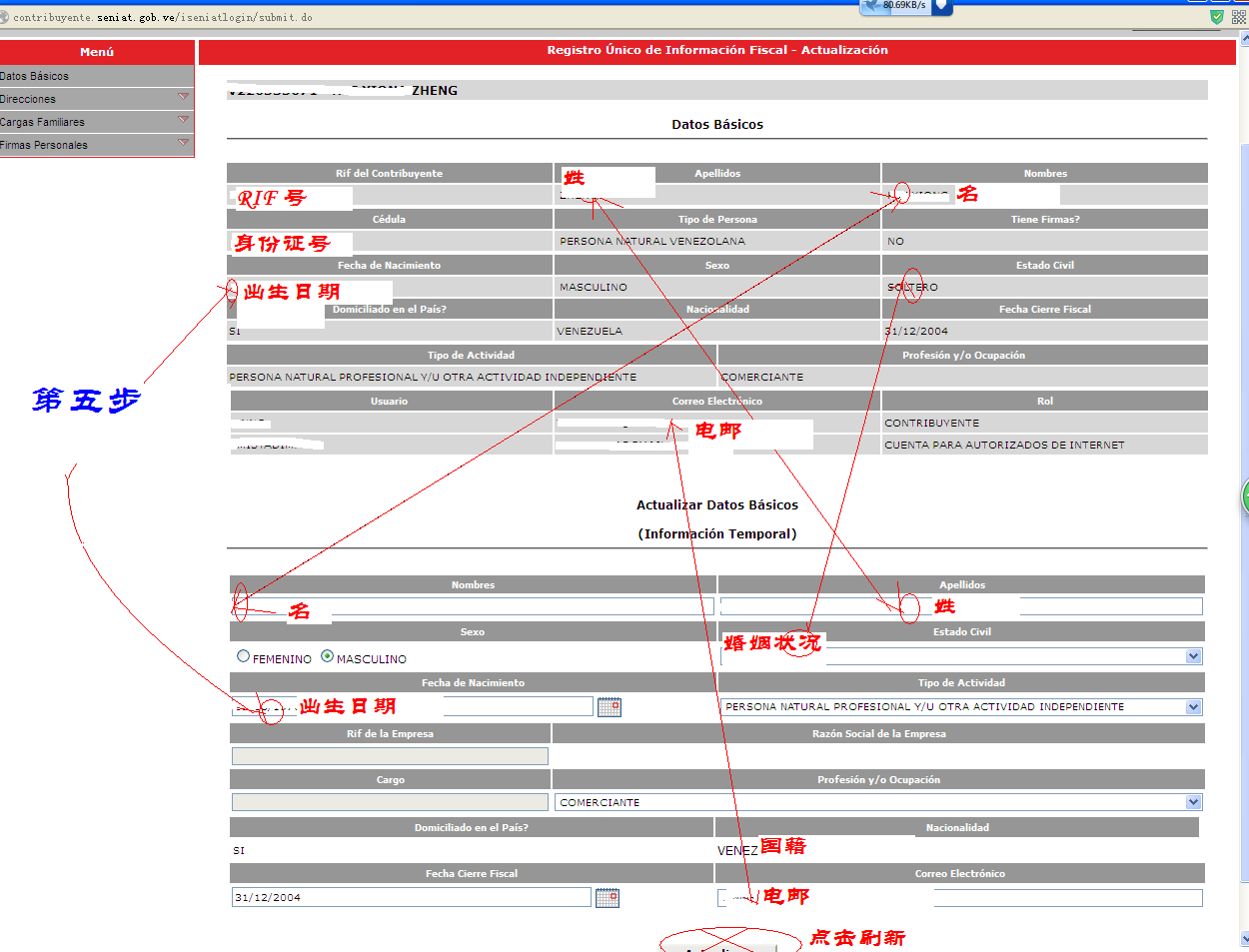This screenshot has height=952, width=1249.
Task: Click the green shield security icon
Action: pyautogui.click(x=1216, y=17)
